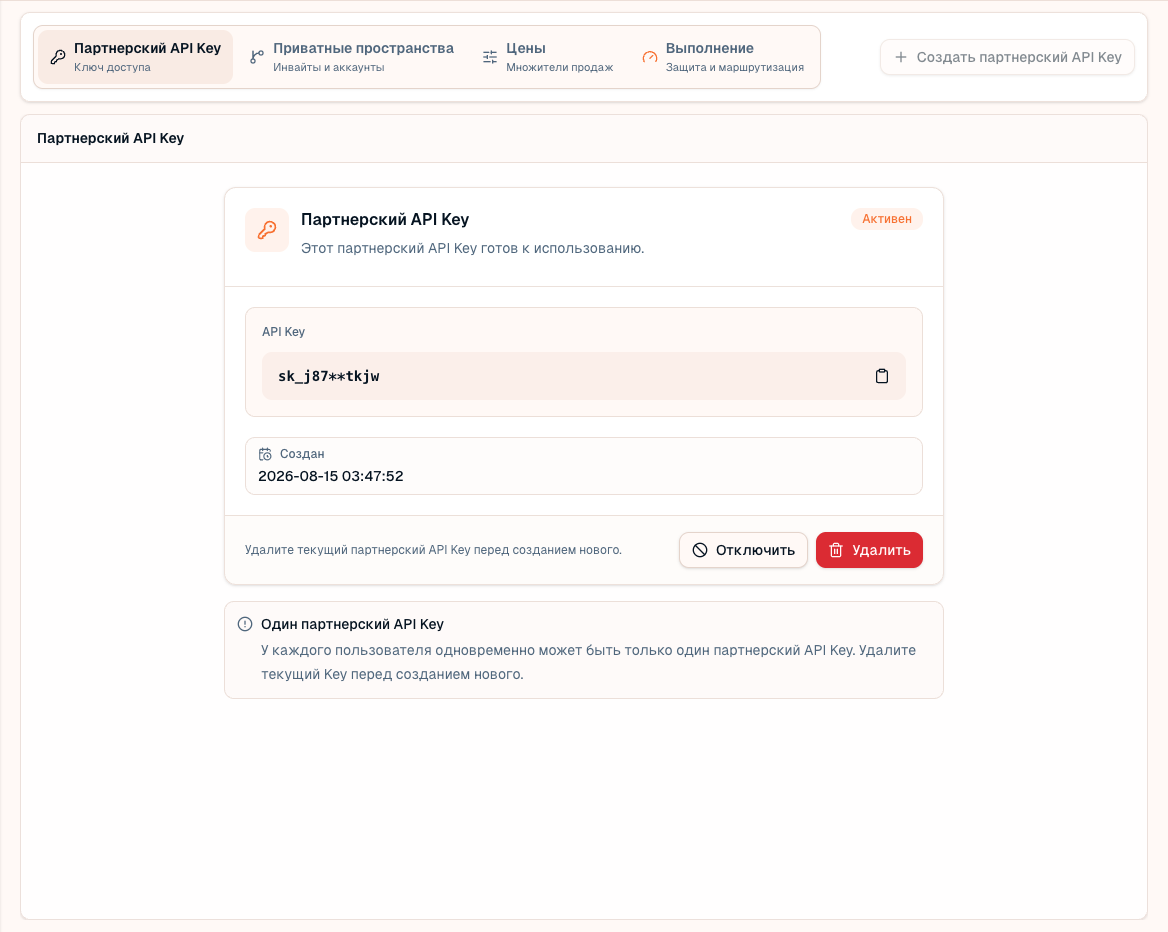Copy the API key with the clipboard icon
The image size is (1168, 932).
click(881, 376)
